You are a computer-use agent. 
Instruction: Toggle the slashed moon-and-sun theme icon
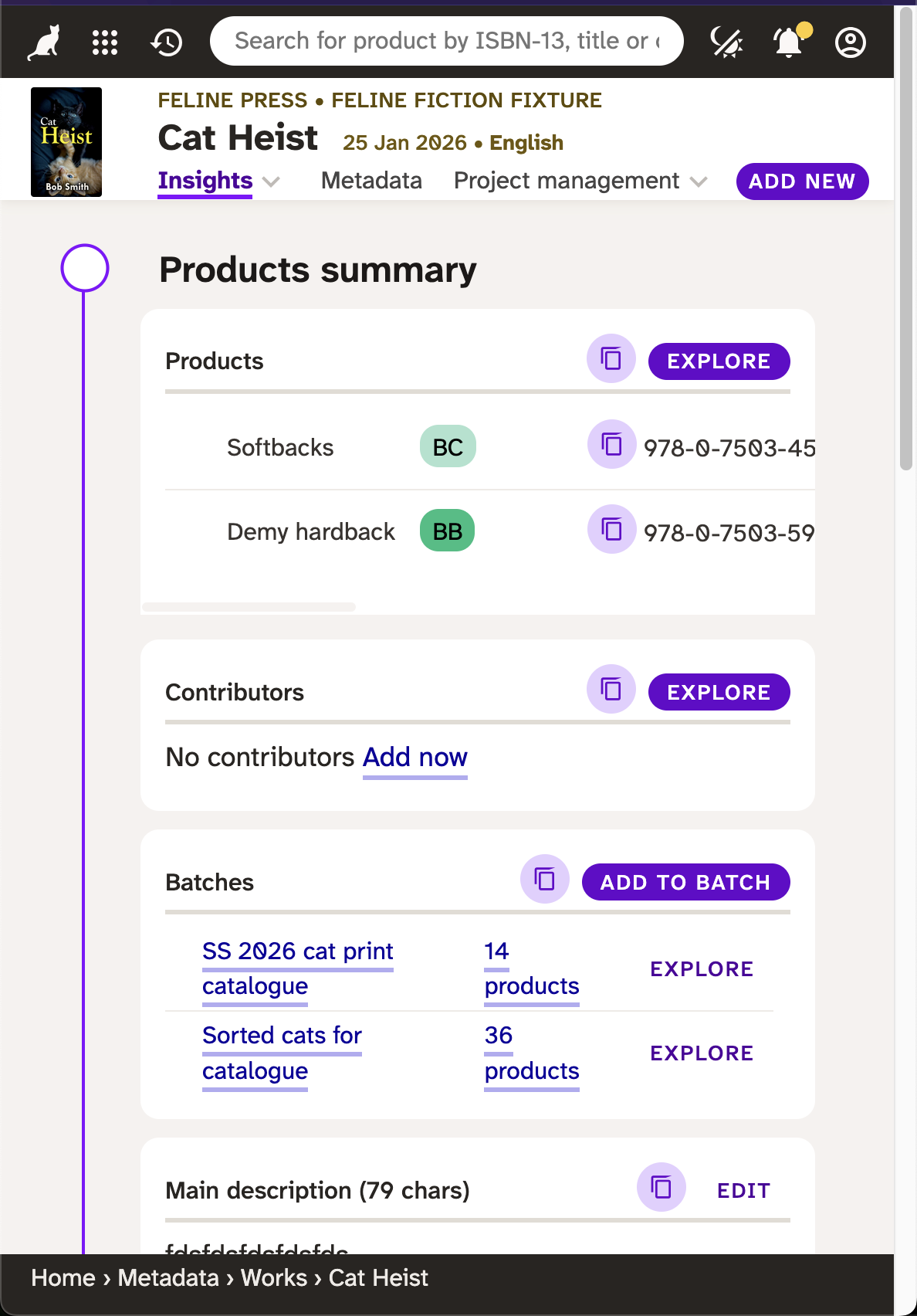click(726, 42)
